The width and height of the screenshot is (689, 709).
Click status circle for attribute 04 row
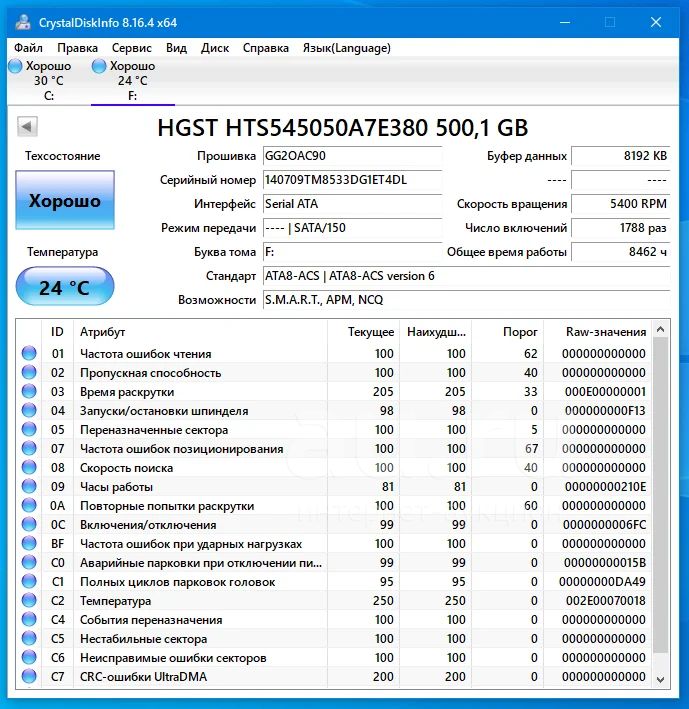[x=29, y=410]
